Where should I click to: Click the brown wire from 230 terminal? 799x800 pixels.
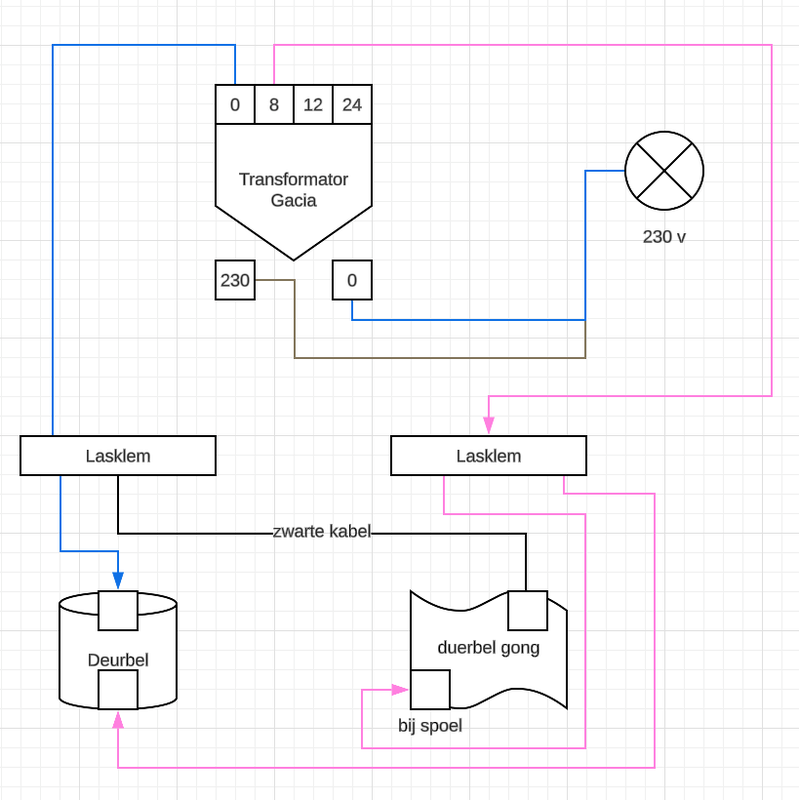click(439, 358)
